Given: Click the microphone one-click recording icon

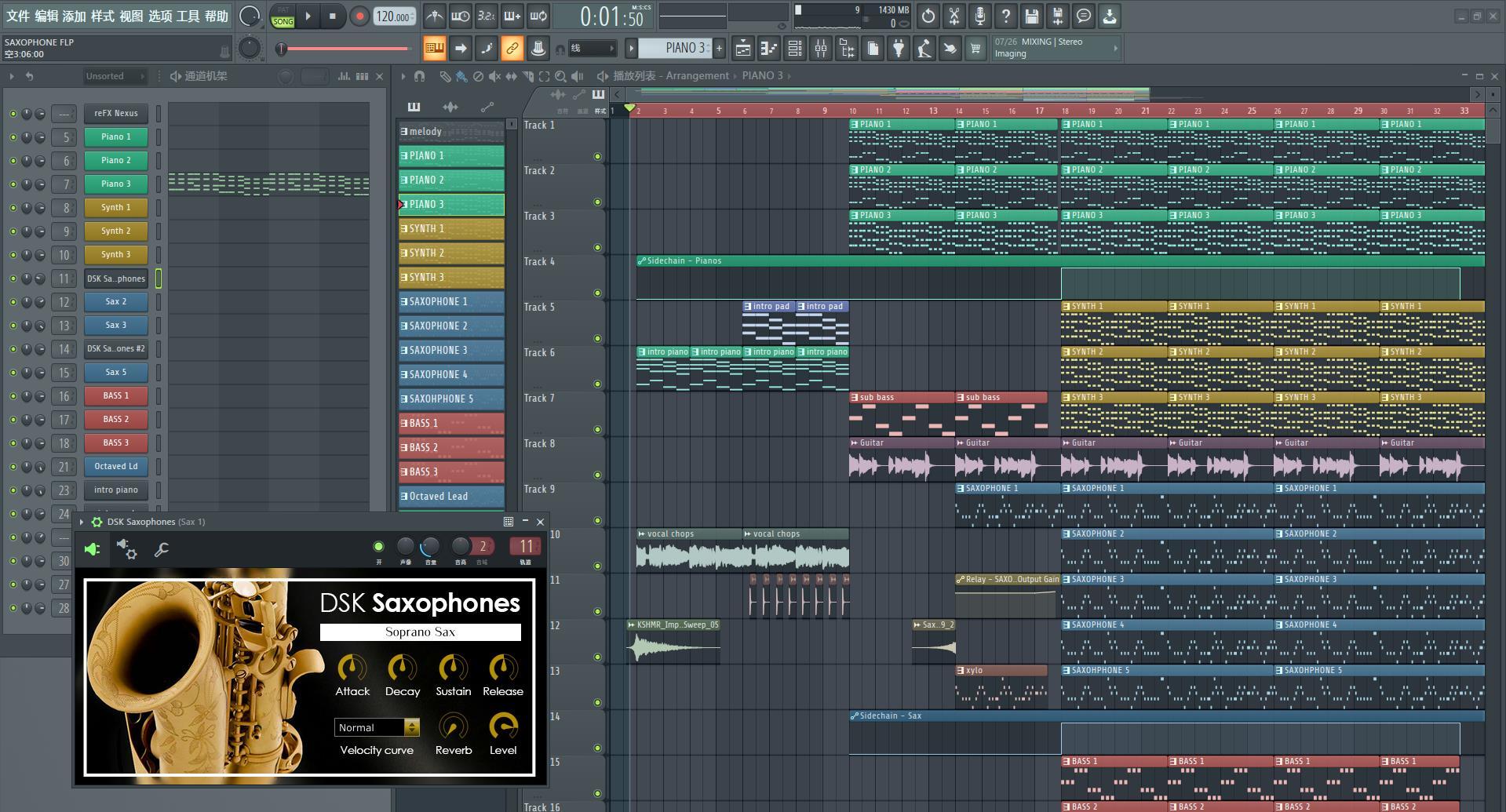Looking at the screenshot, I should coord(980,16).
